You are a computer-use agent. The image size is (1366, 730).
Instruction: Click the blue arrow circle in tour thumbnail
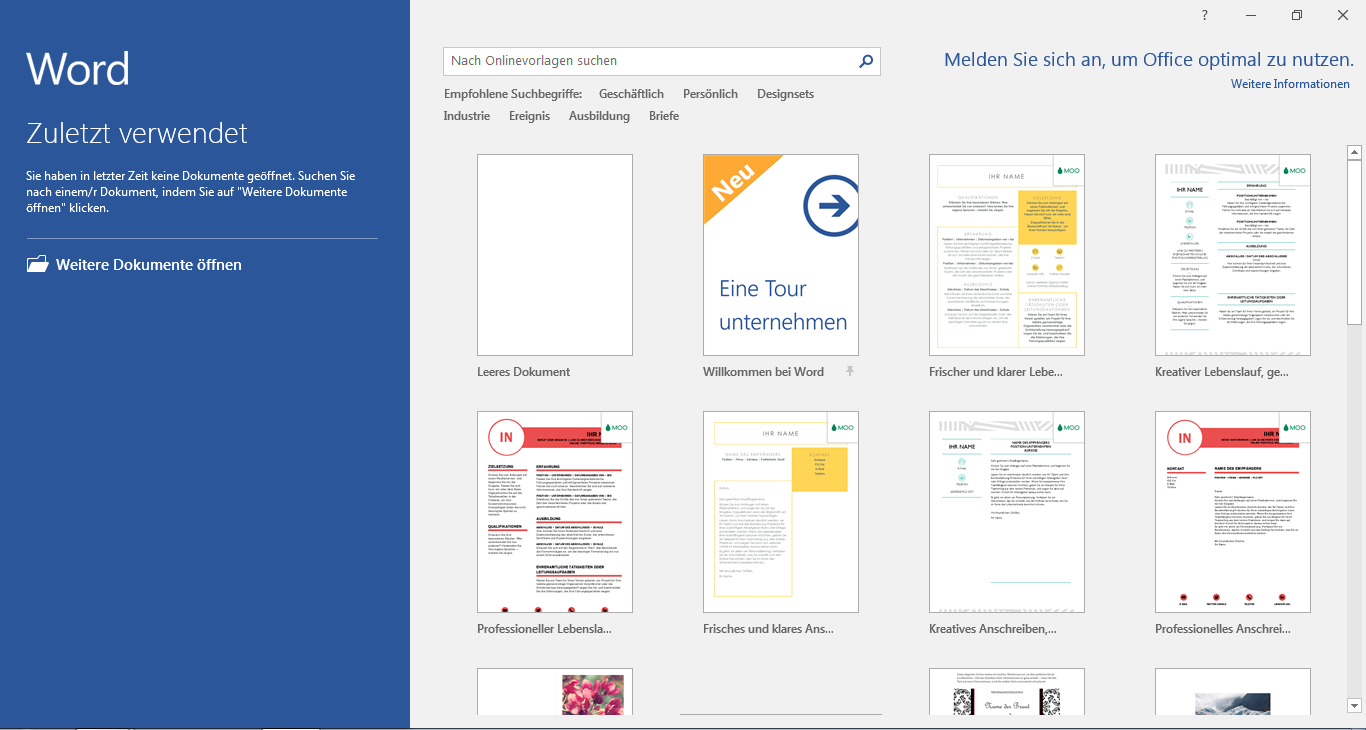tap(830, 207)
